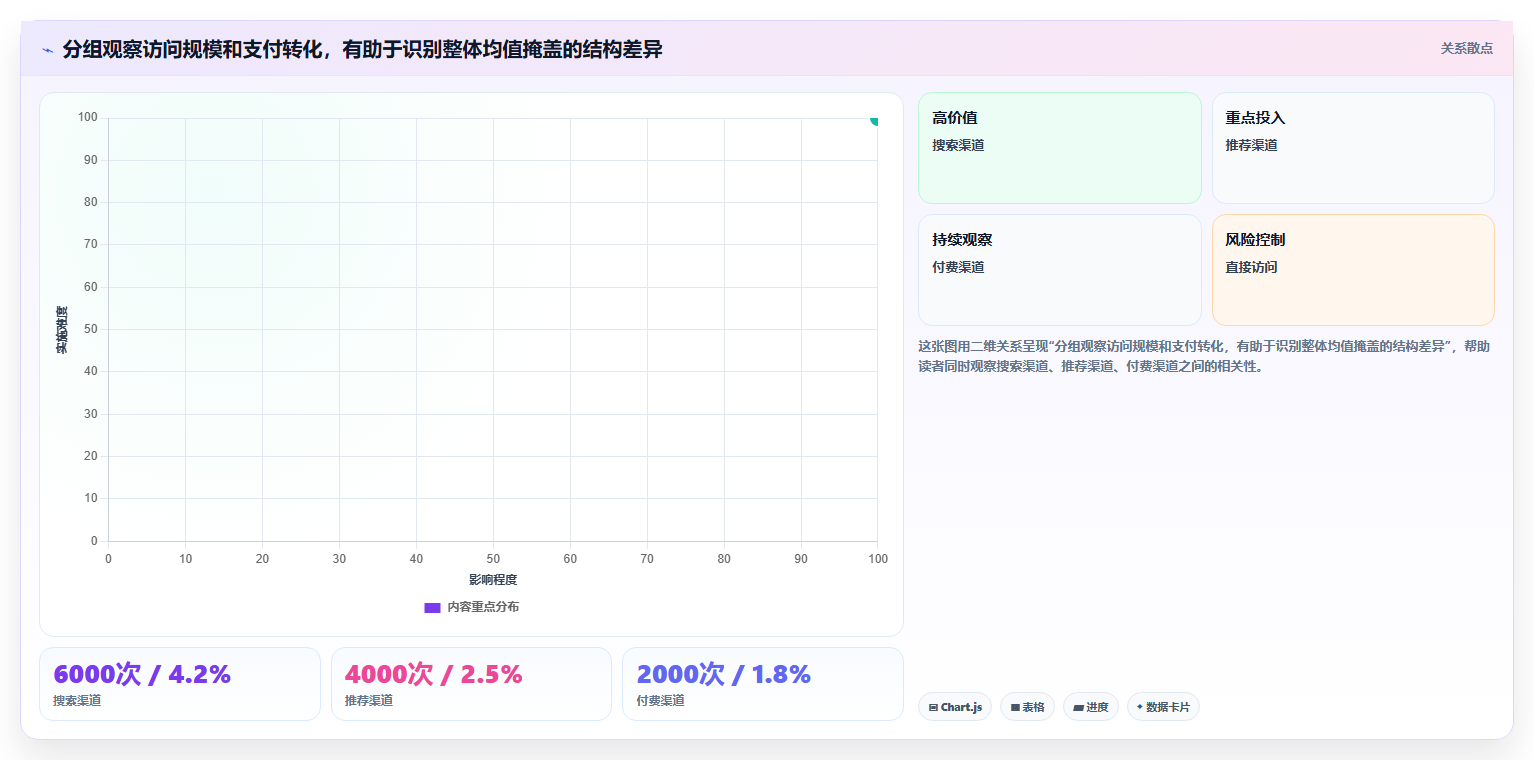Open the 高价值 quadrant card

coord(1060,148)
